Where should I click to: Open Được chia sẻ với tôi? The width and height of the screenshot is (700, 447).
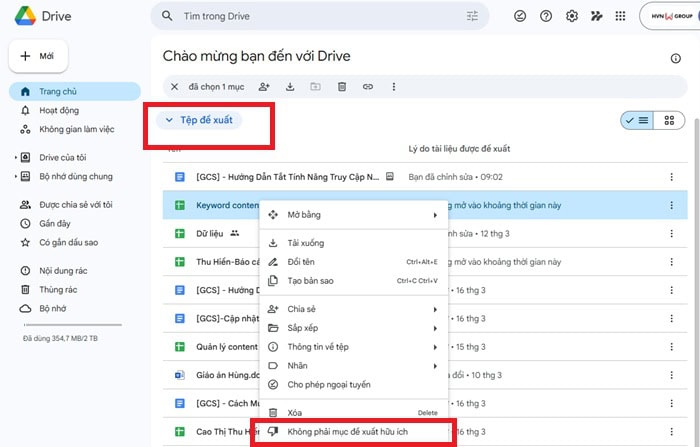point(75,204)
